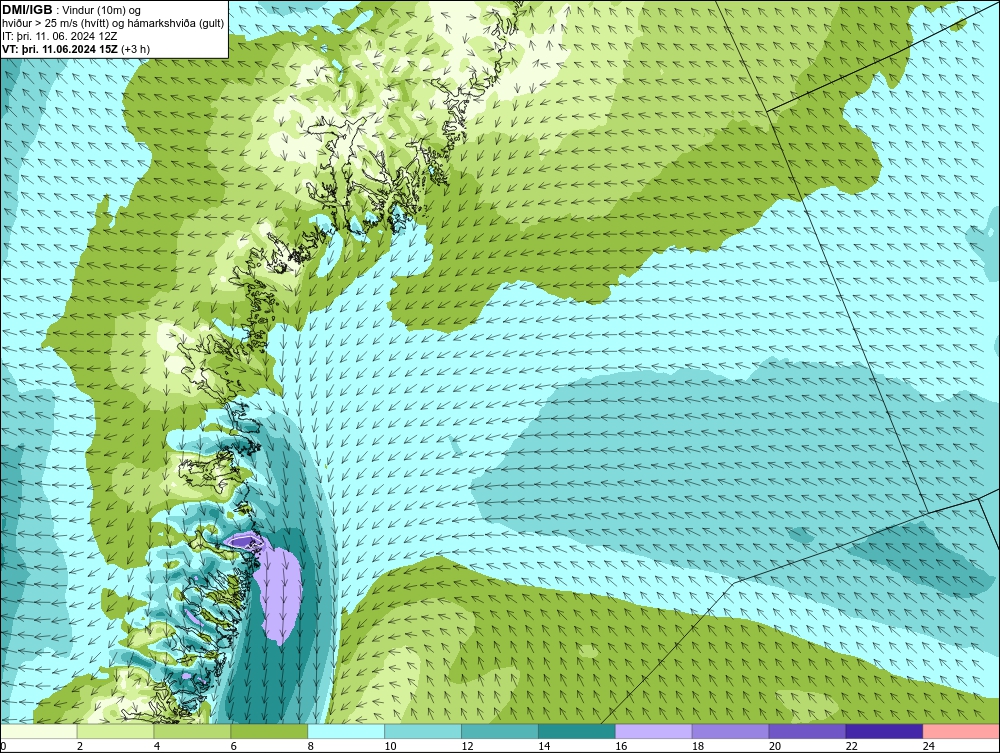Image resolution: width=1000 pixels, height=753 pixels.
Task: Click the legend label '24'
Action: (929, 746)
